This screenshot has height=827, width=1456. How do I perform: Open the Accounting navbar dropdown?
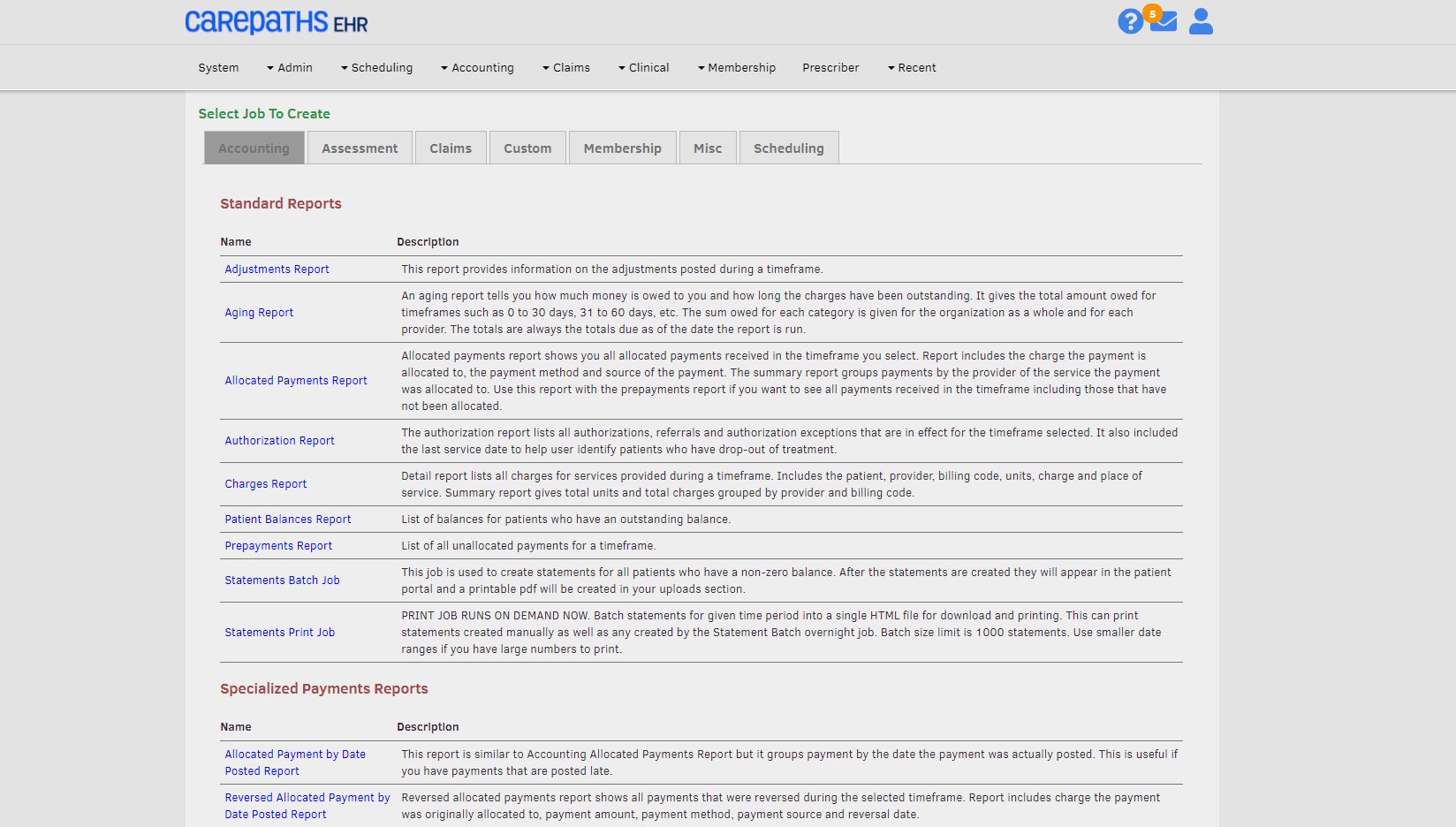point(478,68)
